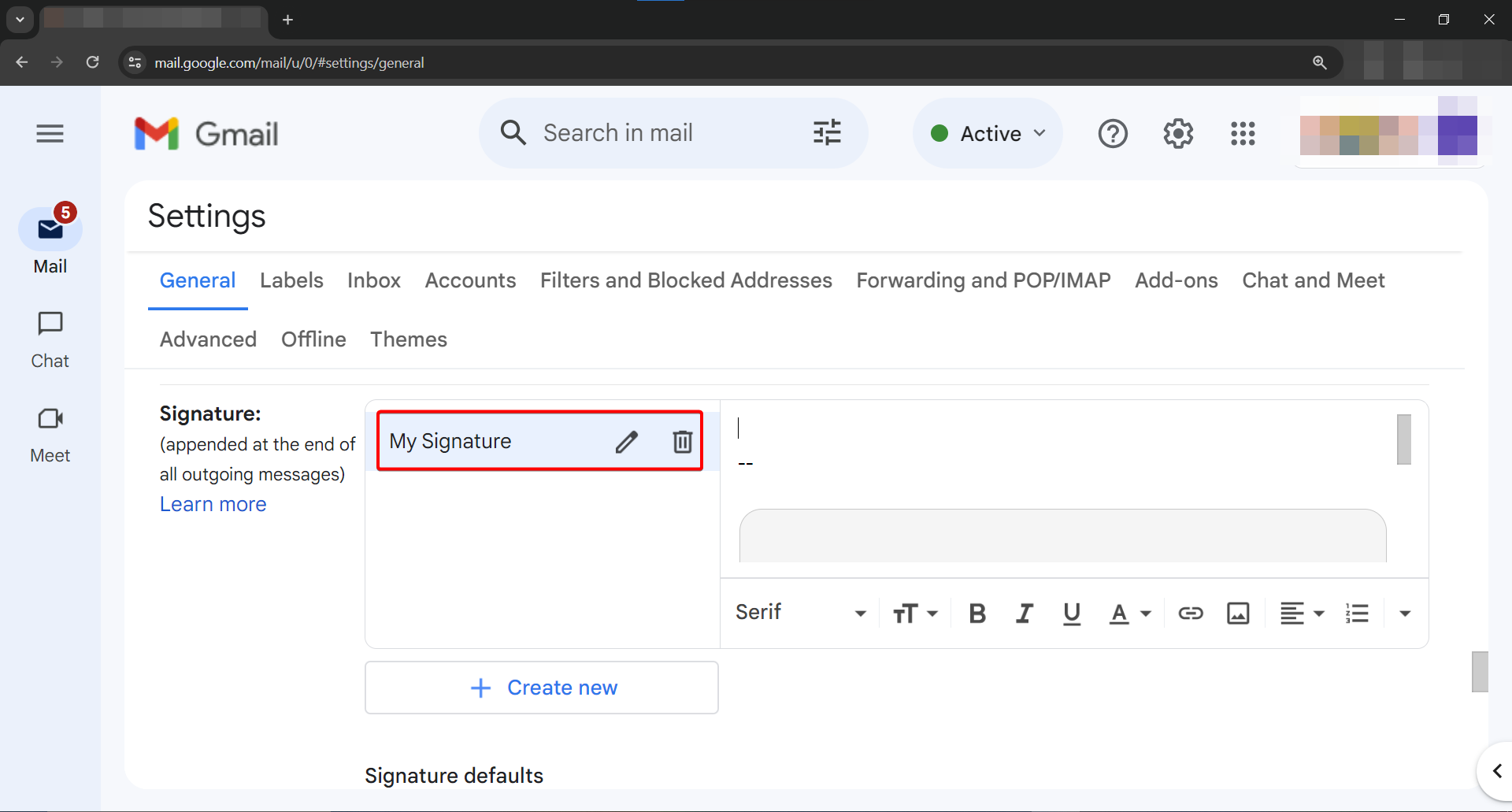Screen dimensions: 1512x812
Task: Toggle italic formatting in signature editor
Action: click(x=1024, y=613)
